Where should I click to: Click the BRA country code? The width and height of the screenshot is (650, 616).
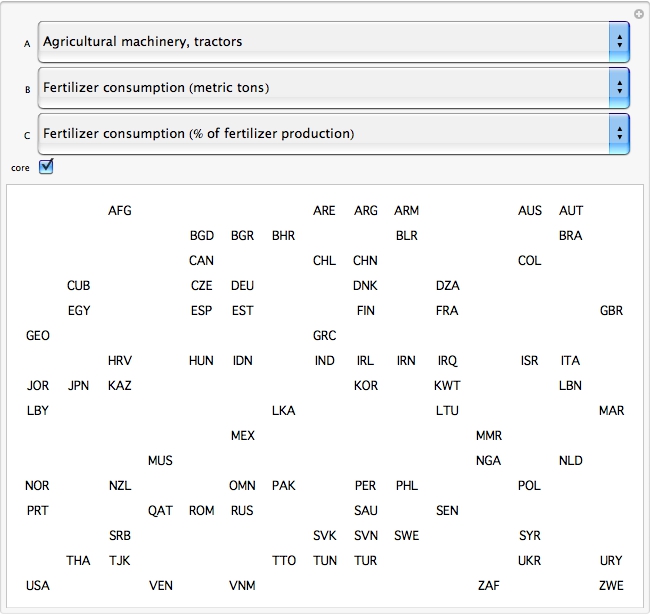pyautogui.click(x=570, y=235)
